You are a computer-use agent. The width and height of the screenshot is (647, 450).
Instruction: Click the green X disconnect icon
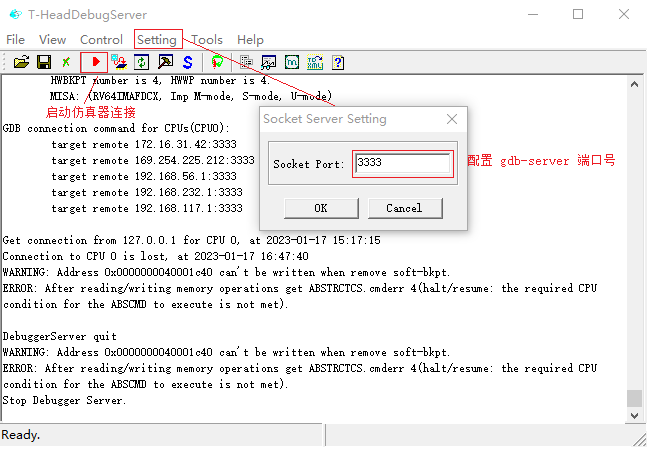pyautogui.click(x=66, y=62)
